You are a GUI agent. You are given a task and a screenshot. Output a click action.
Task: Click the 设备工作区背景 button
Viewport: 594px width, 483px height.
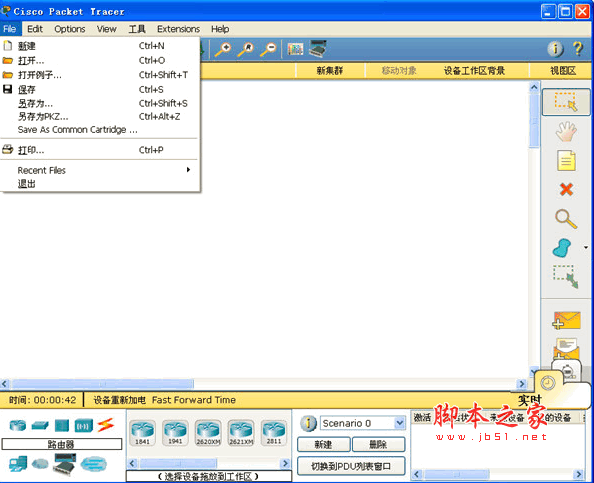tap(474, 70)
